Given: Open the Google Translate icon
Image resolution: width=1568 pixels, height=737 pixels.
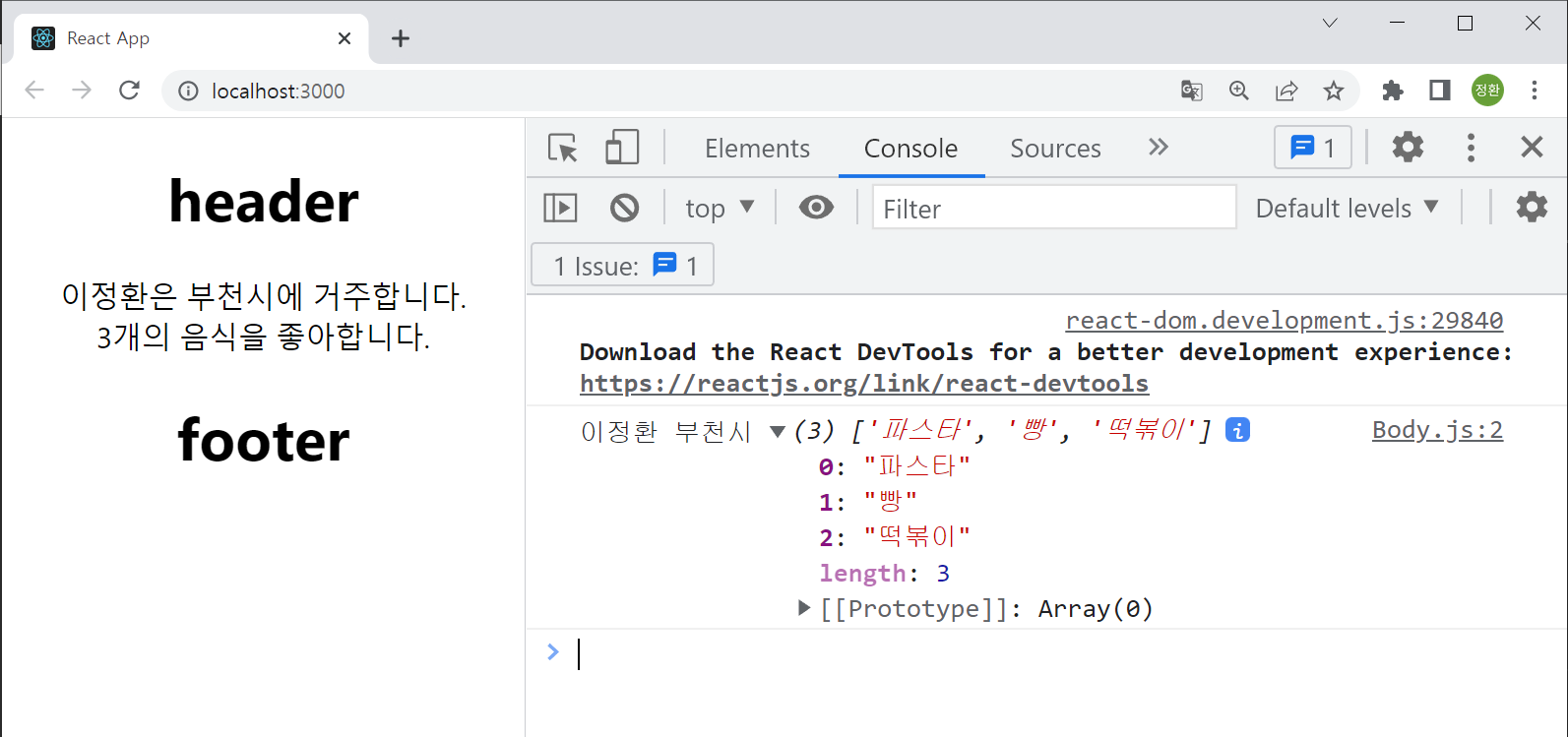Looking at the screenshot, I should click(1192, 91).
